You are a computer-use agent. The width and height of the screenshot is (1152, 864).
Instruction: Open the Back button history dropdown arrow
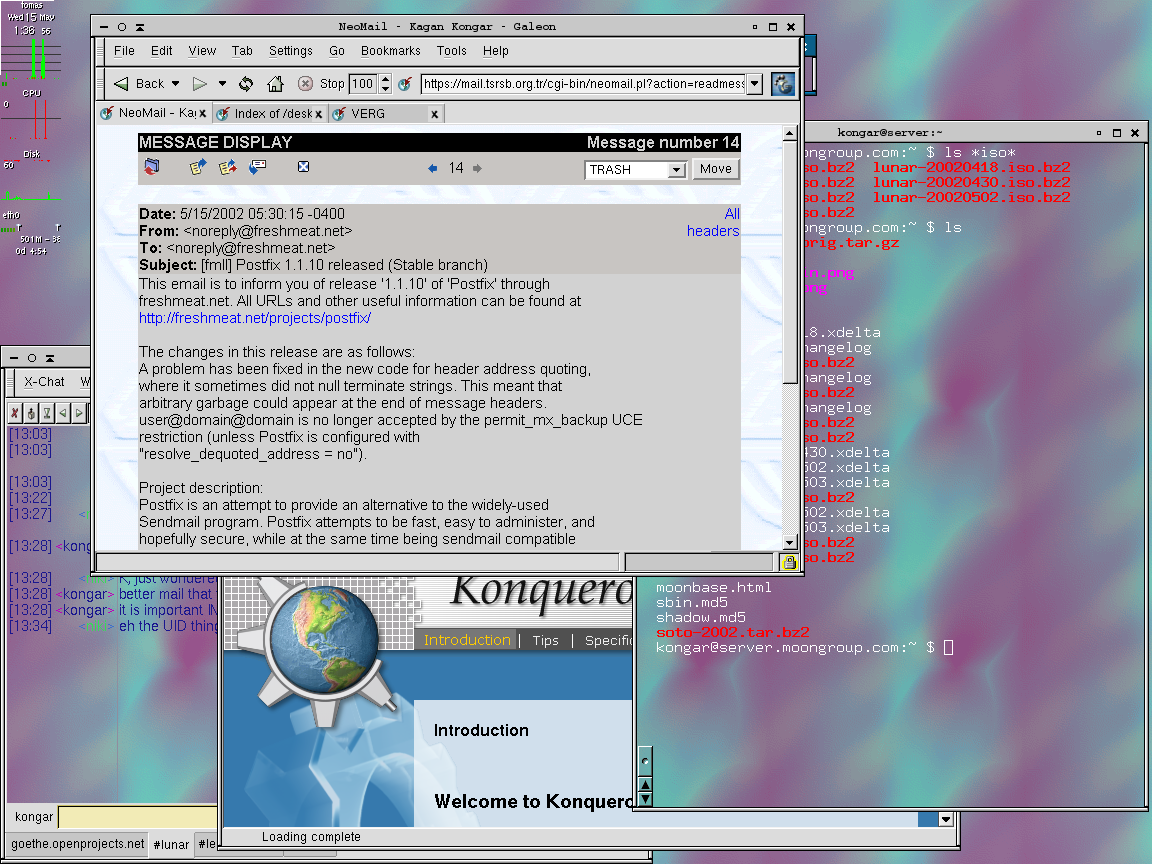(x=176, y=84)
